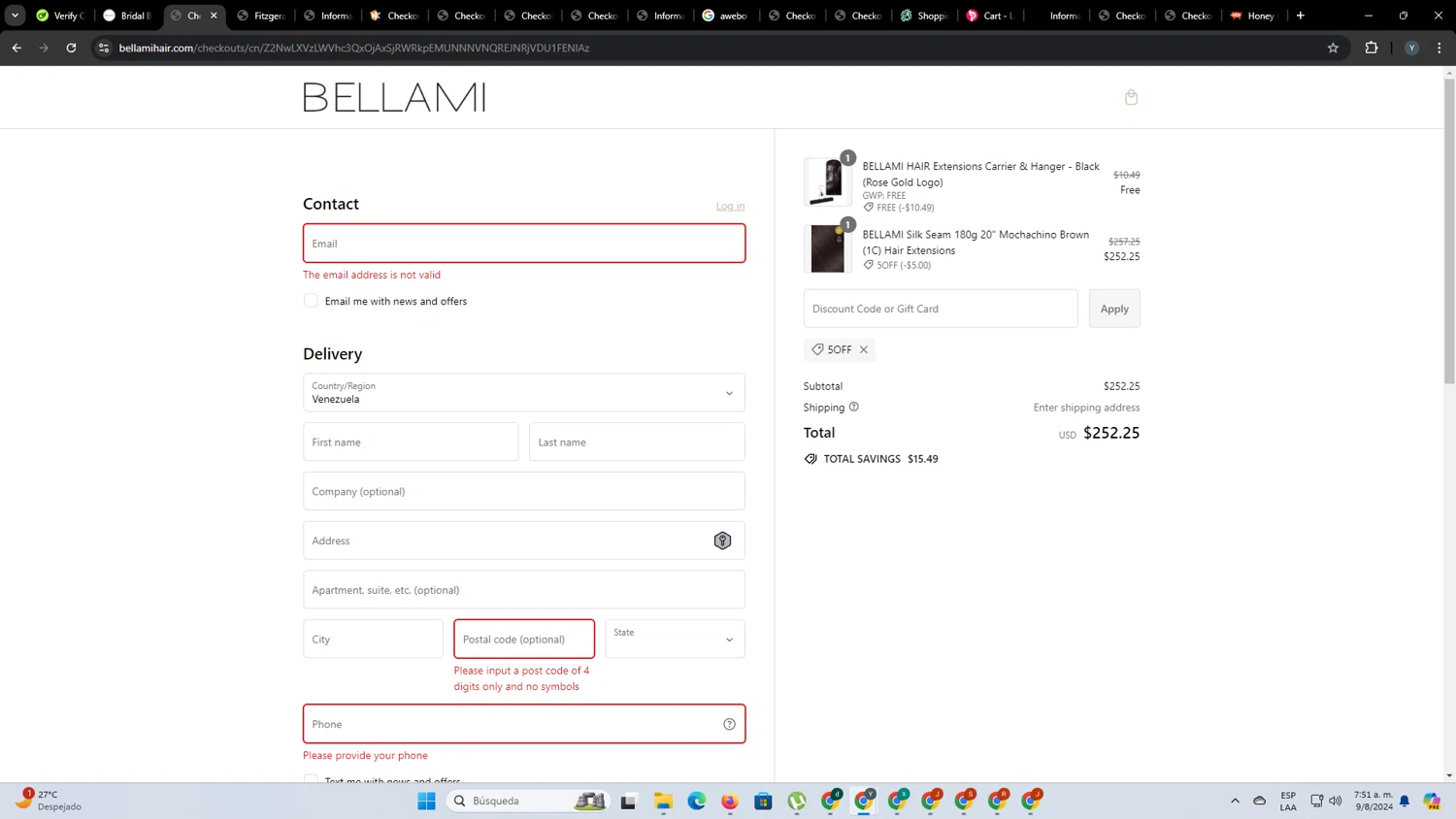Click the ESP LAA language indicator
Screen dimensions: 1456x819
pos(1288,801)
